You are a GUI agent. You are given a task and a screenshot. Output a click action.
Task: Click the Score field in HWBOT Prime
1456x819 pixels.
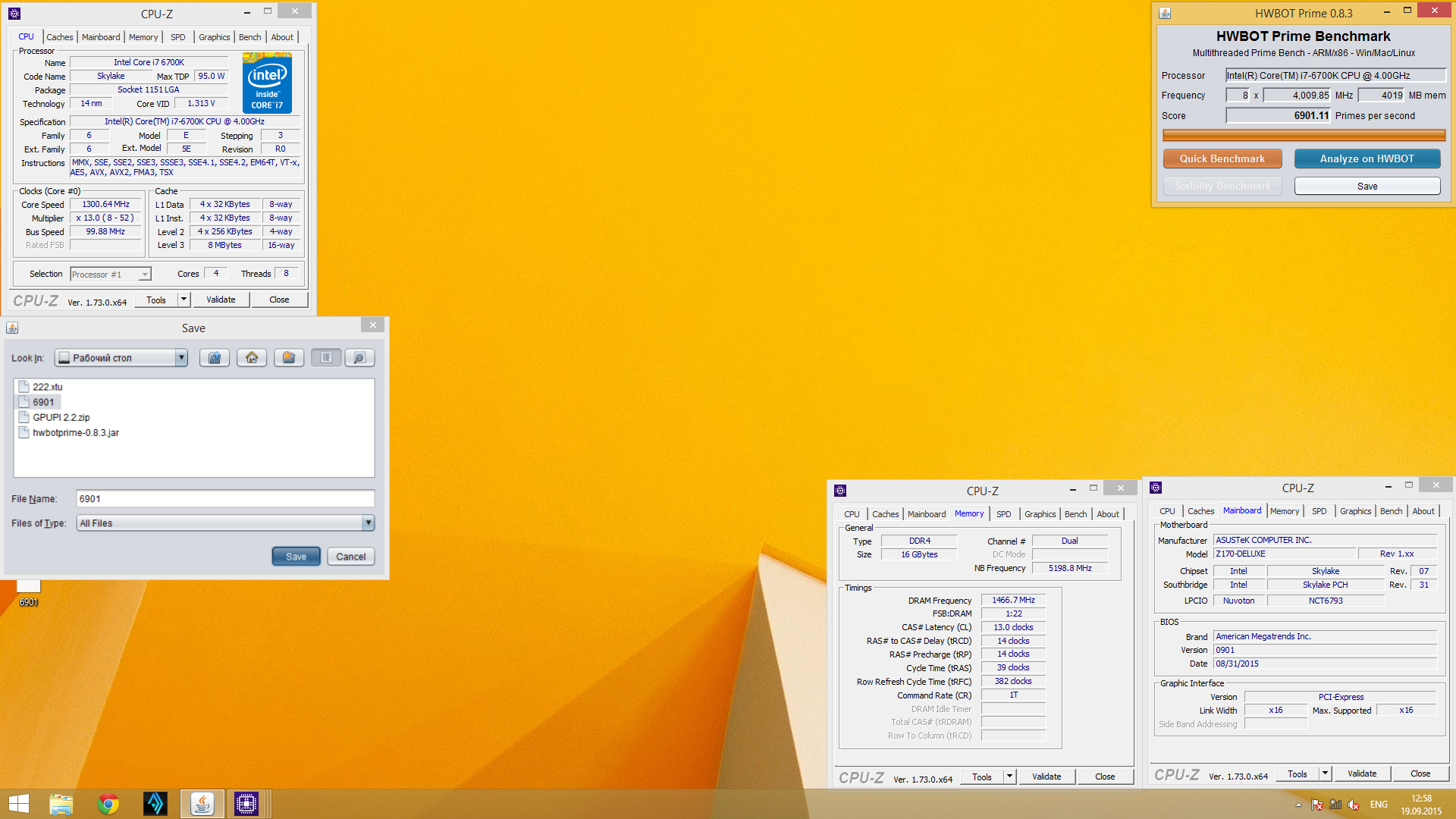[x=1279, y=115]
